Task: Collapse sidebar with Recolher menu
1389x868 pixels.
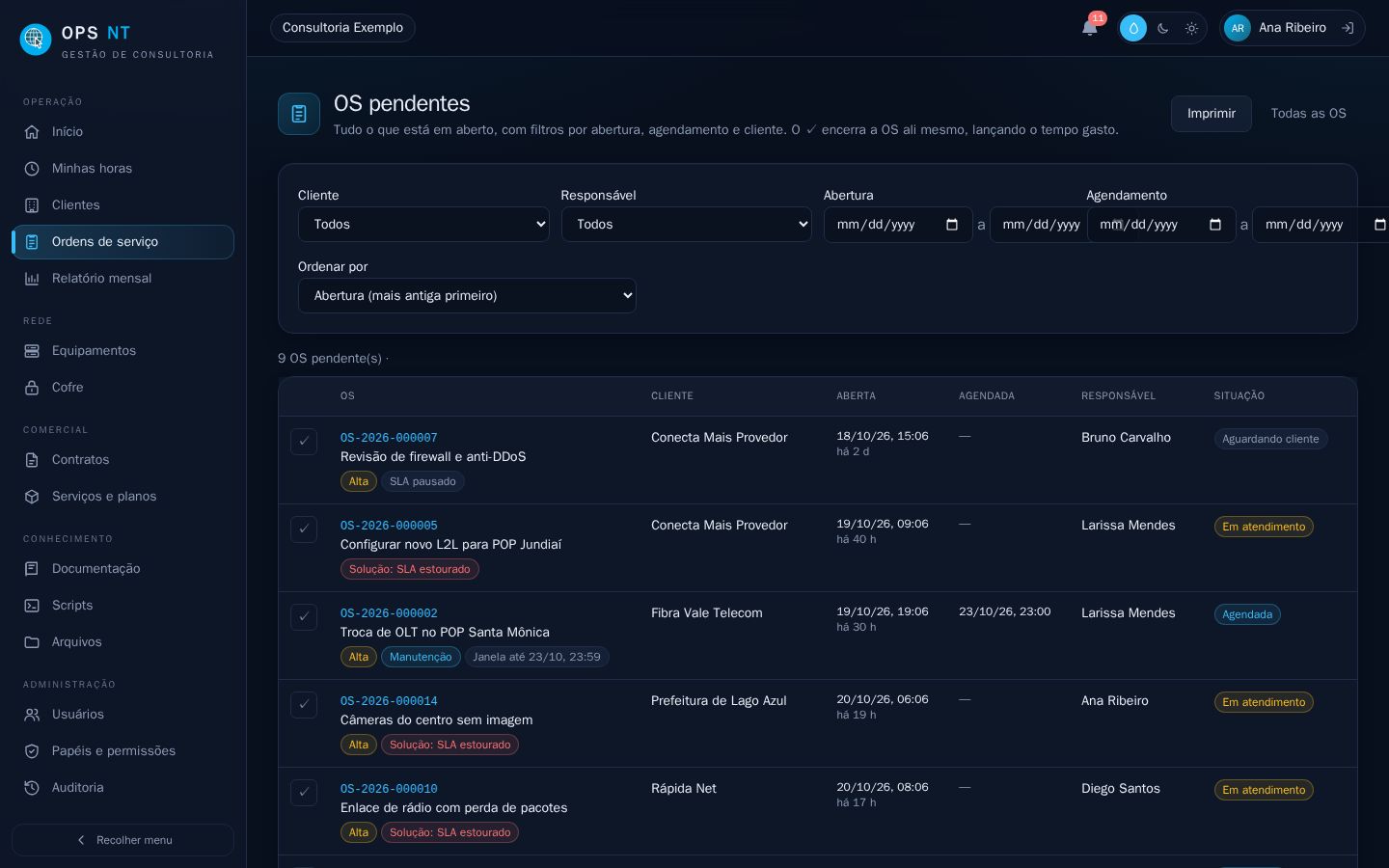Action: coord(123,840)
